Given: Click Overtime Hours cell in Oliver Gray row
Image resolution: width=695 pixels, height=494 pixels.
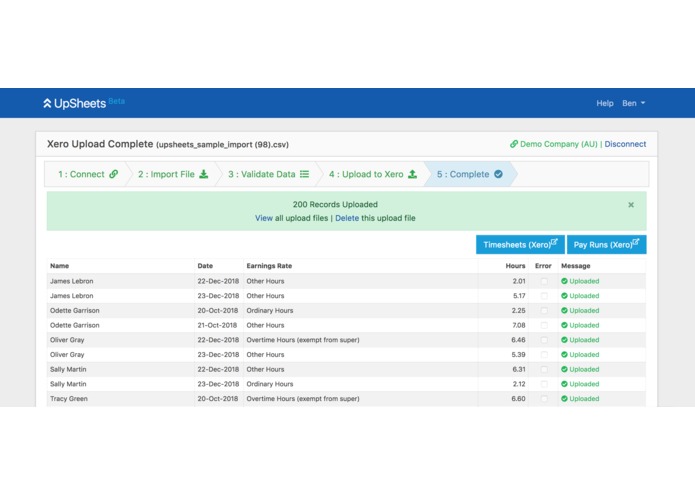Looking at the screenshot, I should point(303,340).
